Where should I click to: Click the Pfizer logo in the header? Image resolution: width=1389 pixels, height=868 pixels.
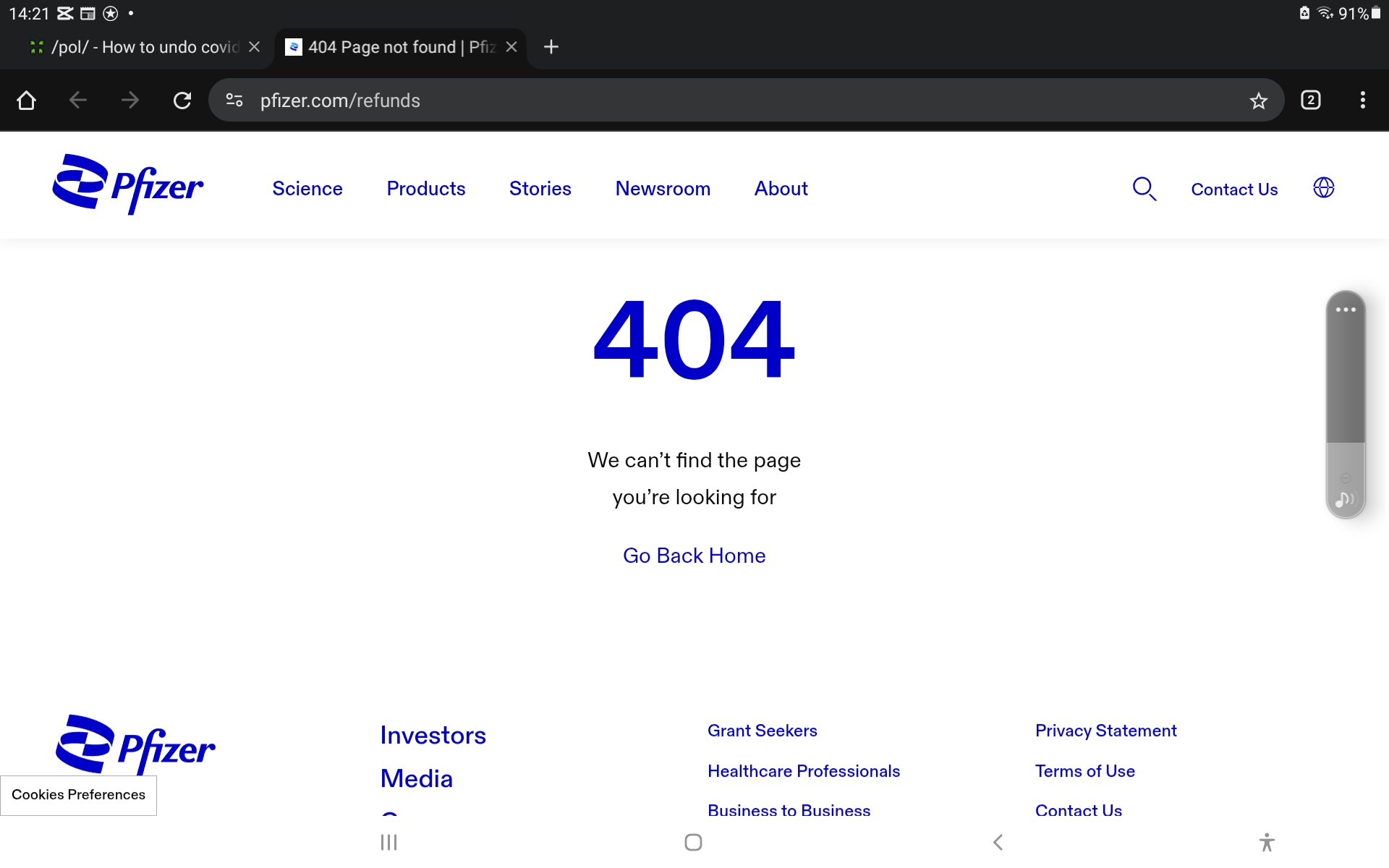[128, 184]
